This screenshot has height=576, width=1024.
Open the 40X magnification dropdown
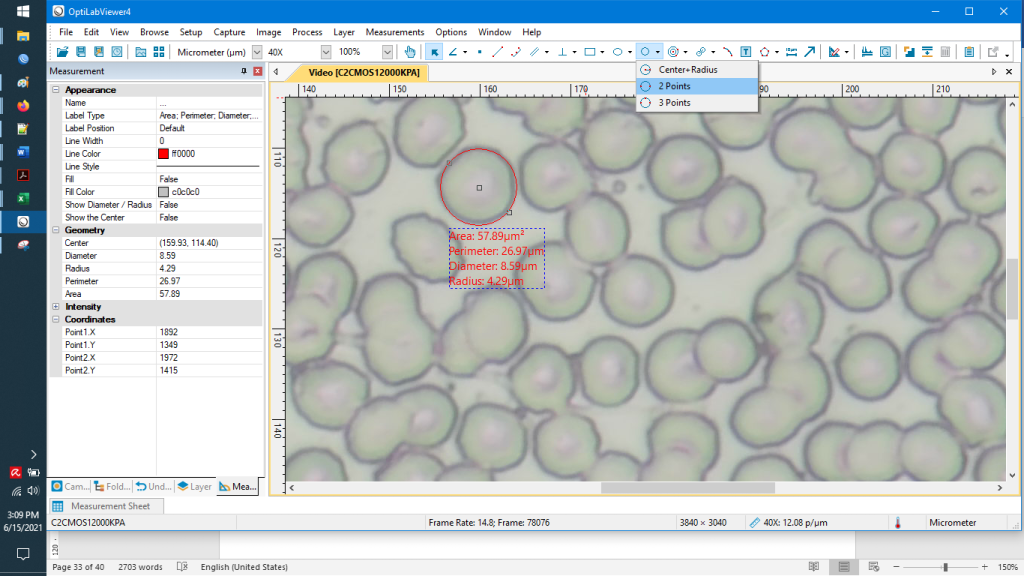pyautogui.click(x=325, y=52)
